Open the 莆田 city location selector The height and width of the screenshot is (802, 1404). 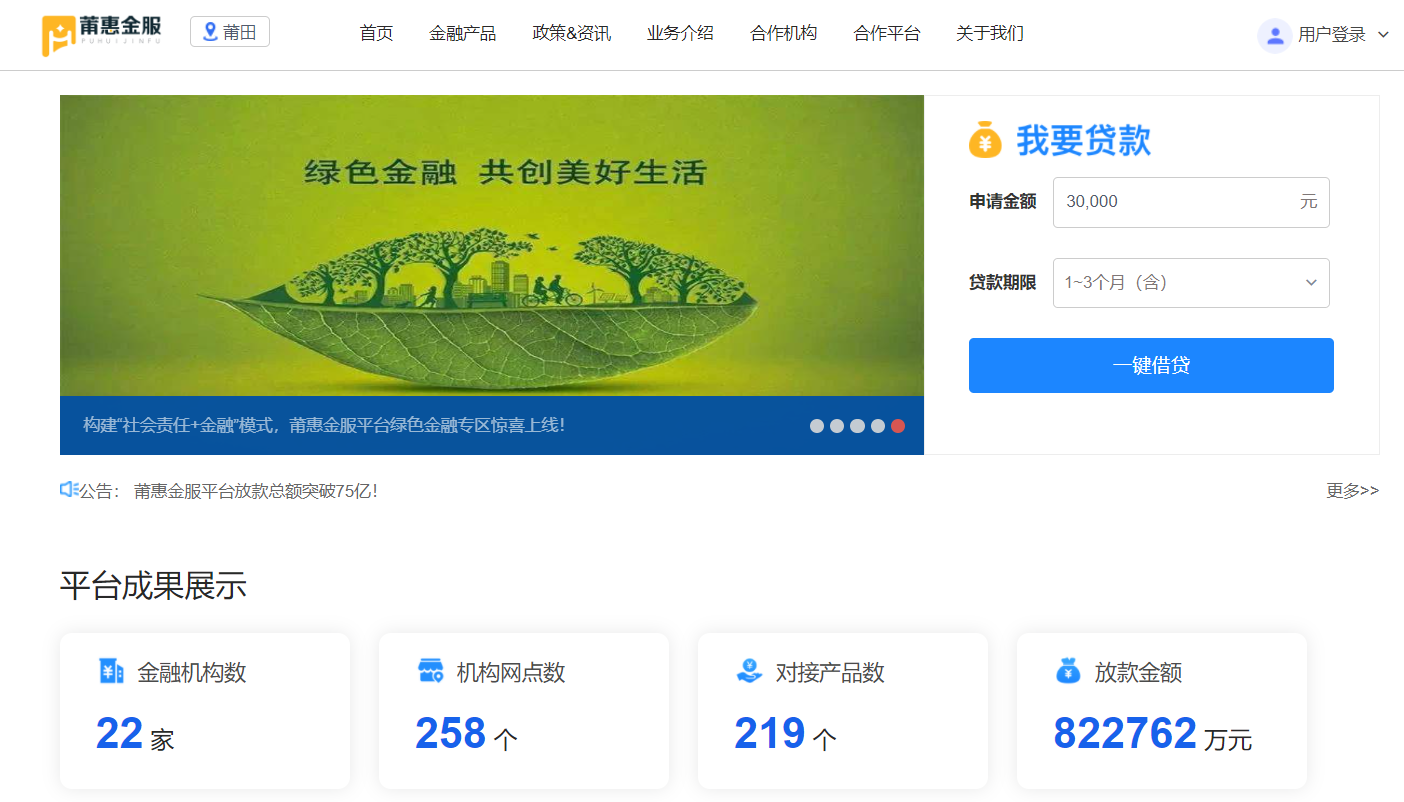(x=230, y=32)
